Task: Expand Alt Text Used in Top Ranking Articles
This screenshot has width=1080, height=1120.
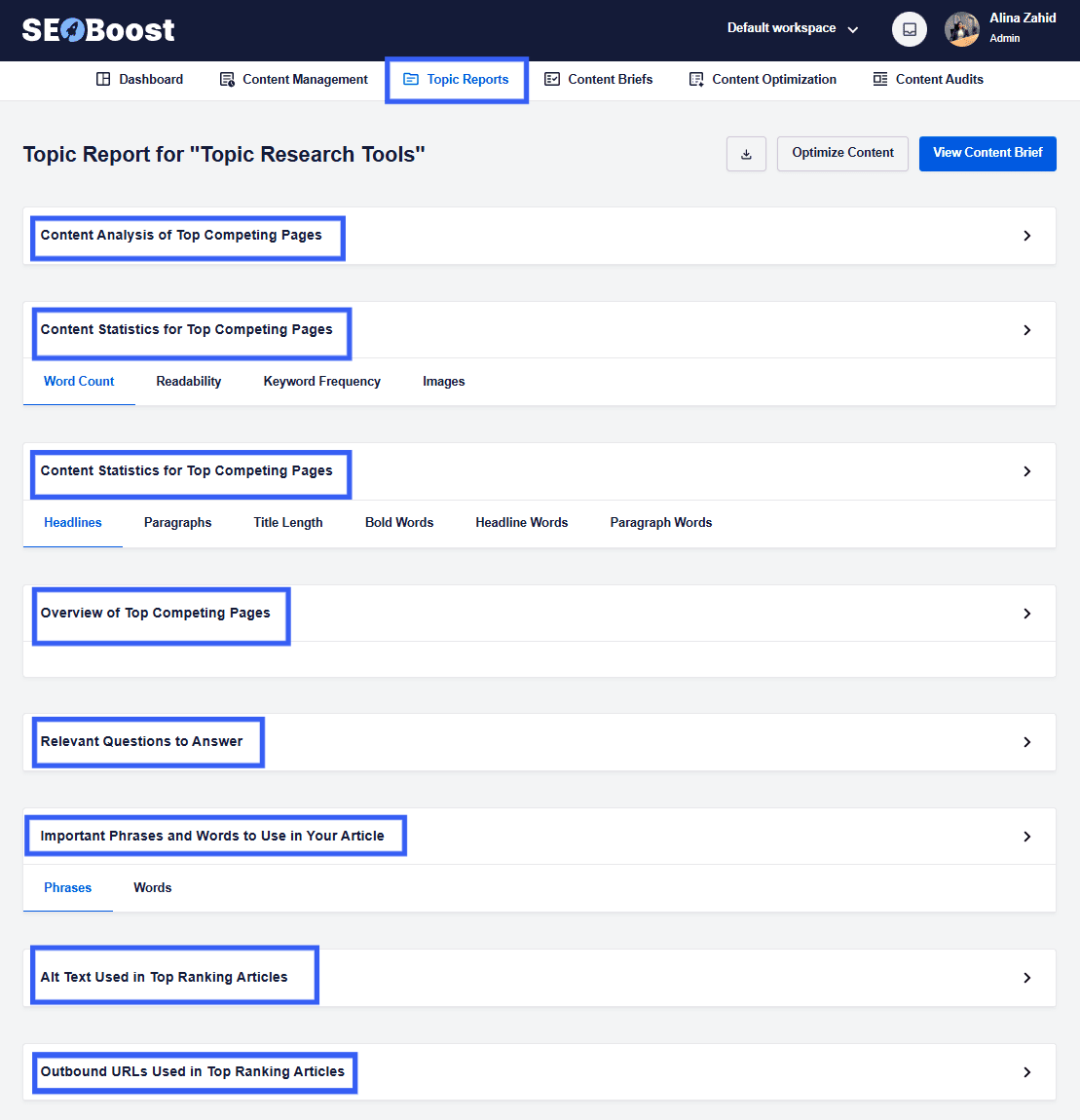Action: click(x=1027, y=978)
